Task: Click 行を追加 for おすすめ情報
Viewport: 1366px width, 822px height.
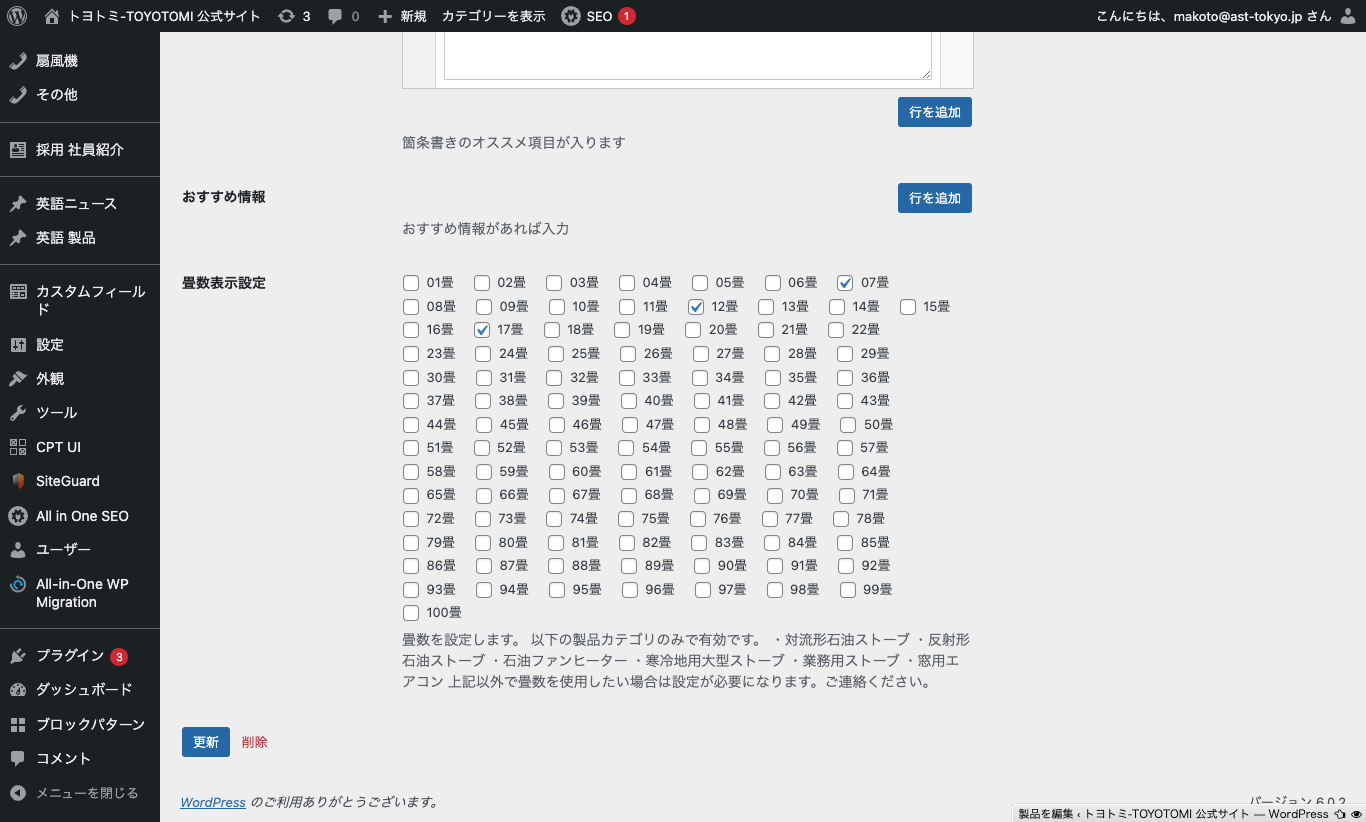Action: point(935,198)
